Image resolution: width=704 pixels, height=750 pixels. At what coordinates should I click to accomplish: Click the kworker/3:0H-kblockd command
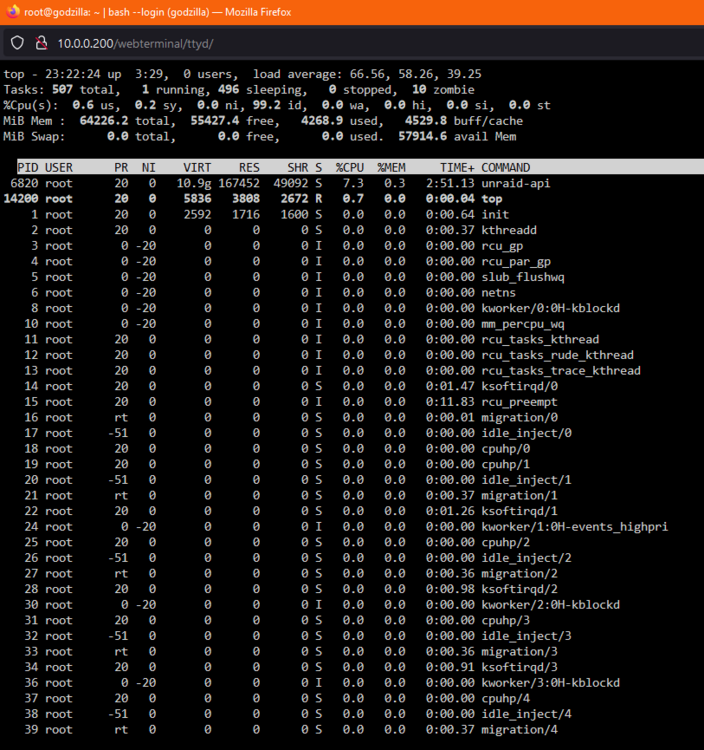coord(550,683)
